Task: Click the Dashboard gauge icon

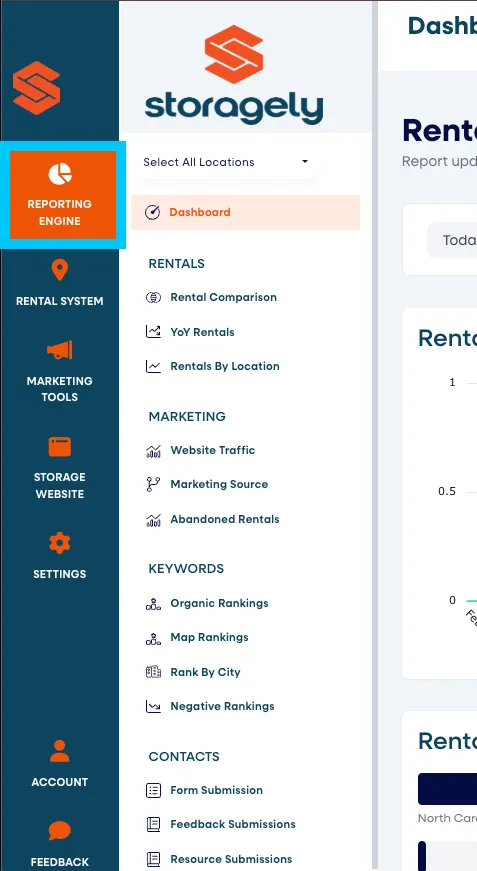Action: pos(152,212)
